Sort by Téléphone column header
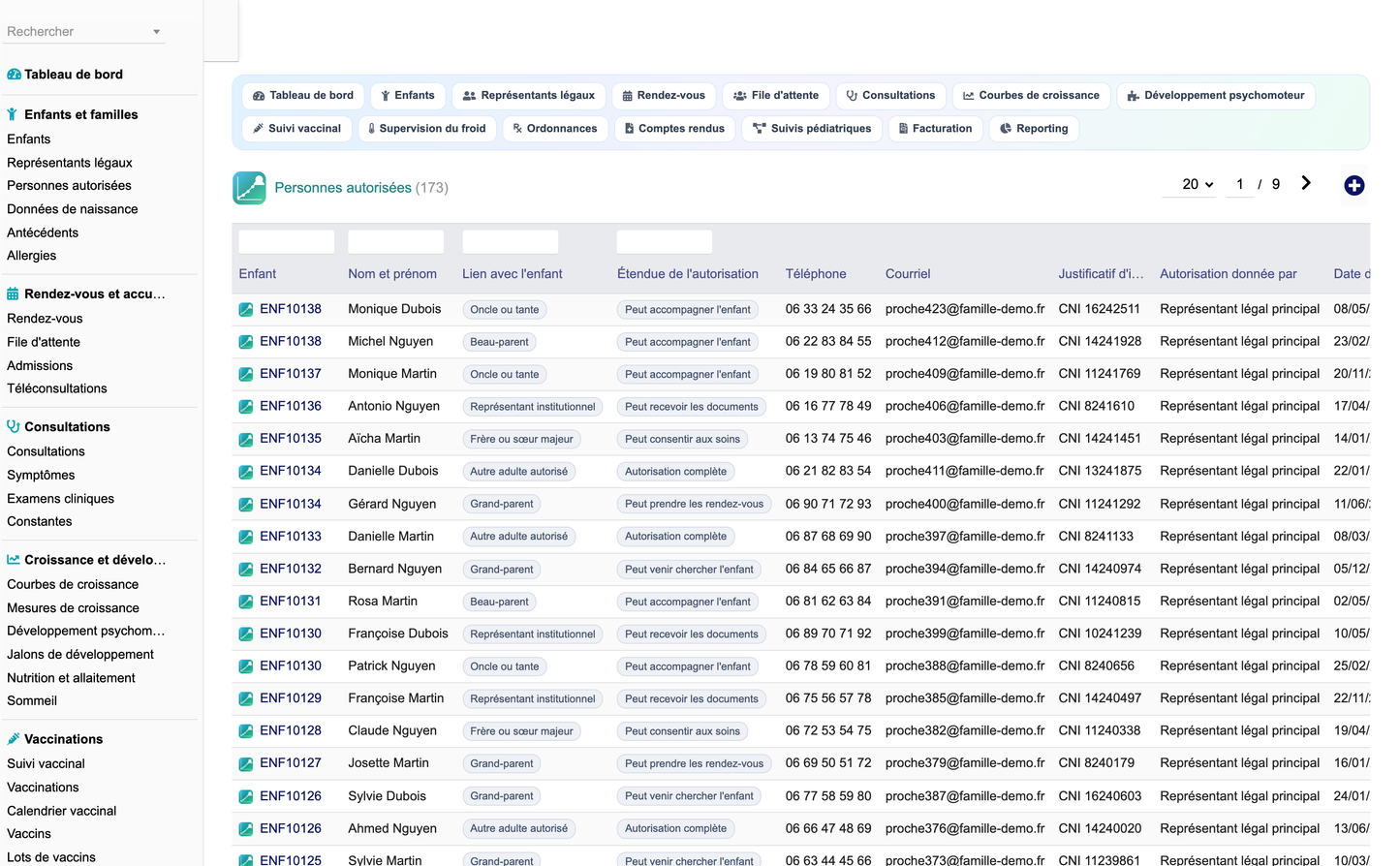The image size is (1400, 866). [816, 274]
